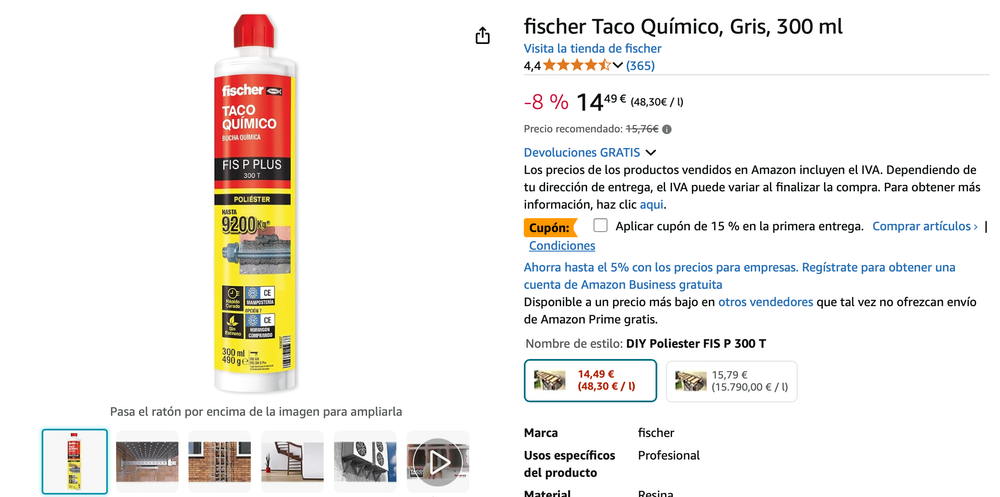The image size is (1000, 497).
Task: Select the brick wall ladder thumbnail
Action: coord(220,461)
